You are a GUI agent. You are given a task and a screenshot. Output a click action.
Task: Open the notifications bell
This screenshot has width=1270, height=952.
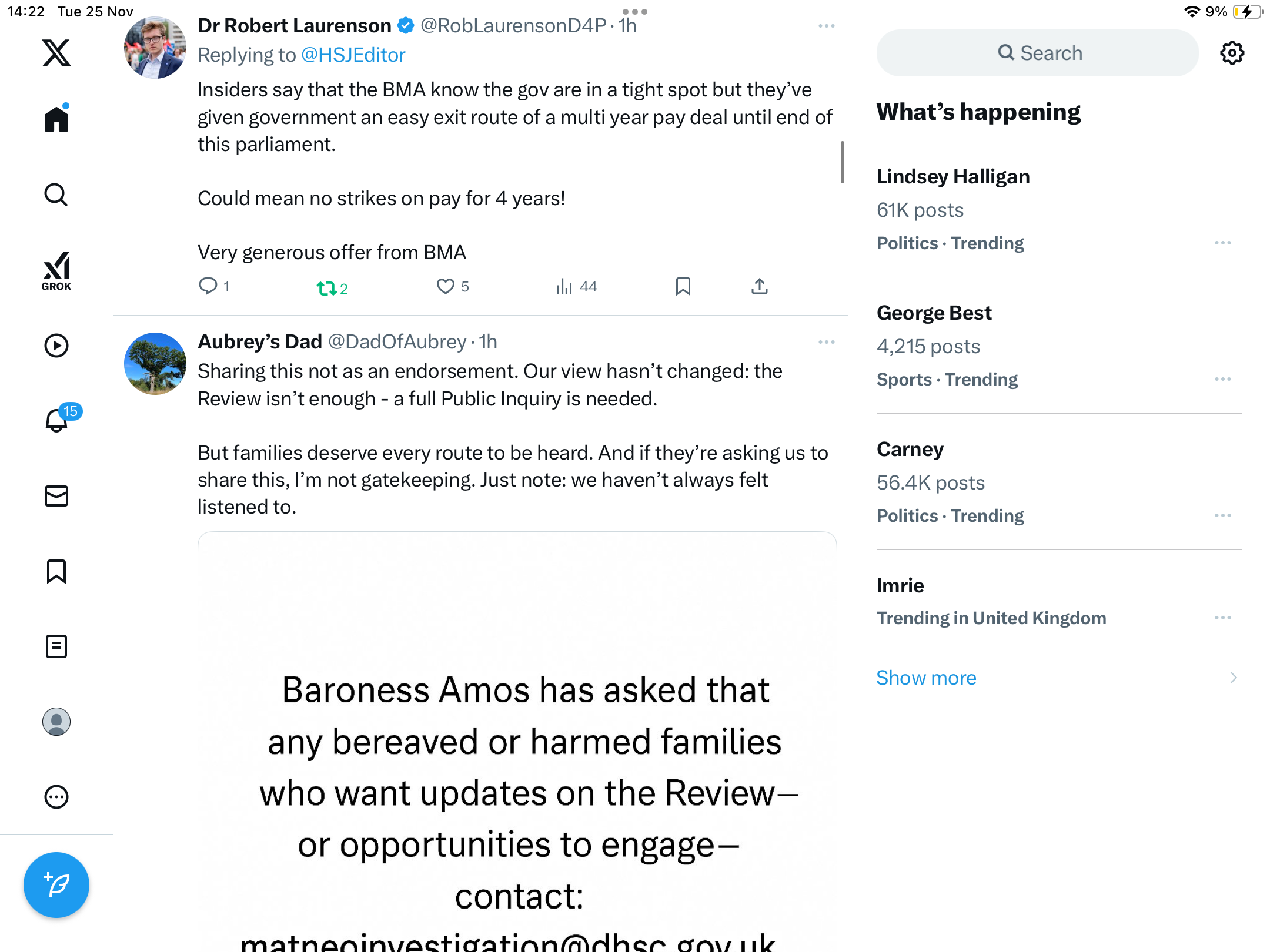[56, 420]
